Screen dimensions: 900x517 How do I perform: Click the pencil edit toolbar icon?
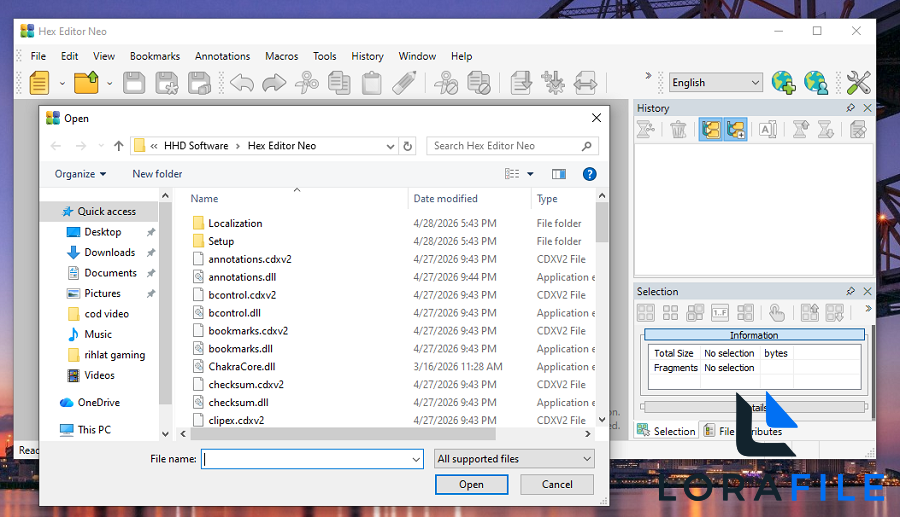click(404, 83)
